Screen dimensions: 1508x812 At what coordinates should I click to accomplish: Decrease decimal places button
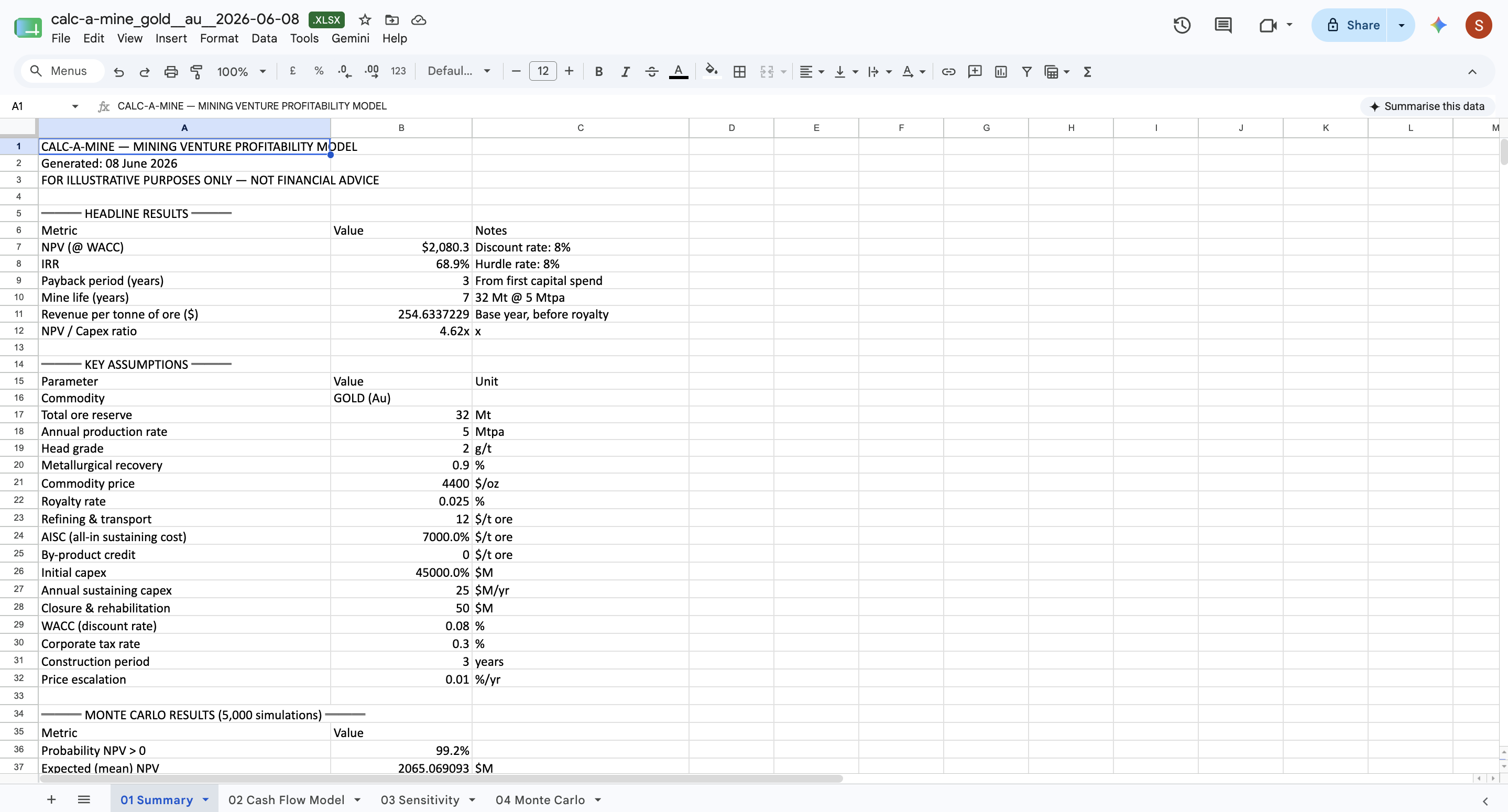[x=345, y=71]
